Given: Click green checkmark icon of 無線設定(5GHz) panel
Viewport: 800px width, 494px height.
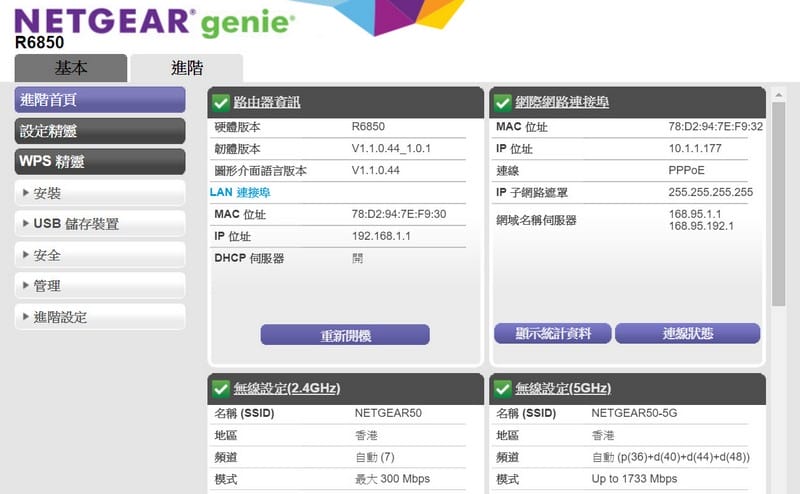Looking at the screenshot, I should point(503,389).
